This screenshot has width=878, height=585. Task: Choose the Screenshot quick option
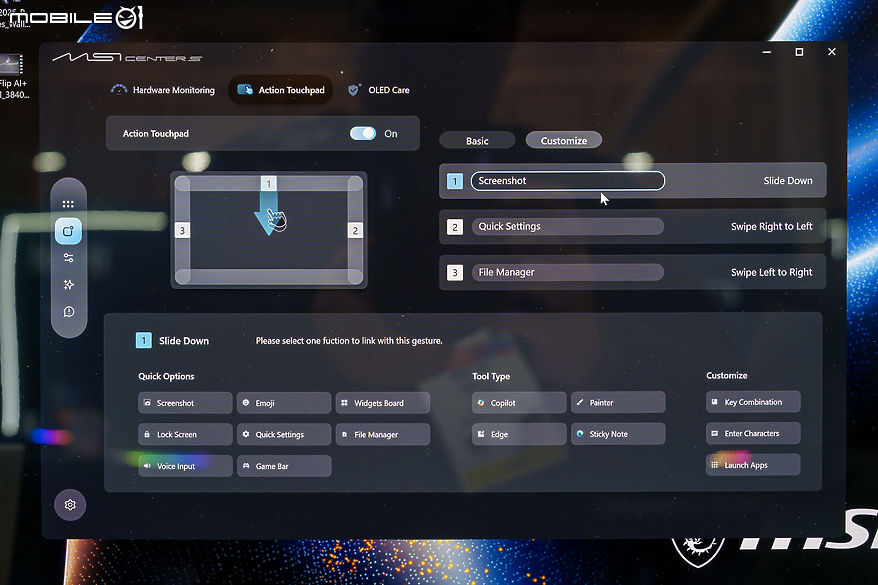click(185, 403)
